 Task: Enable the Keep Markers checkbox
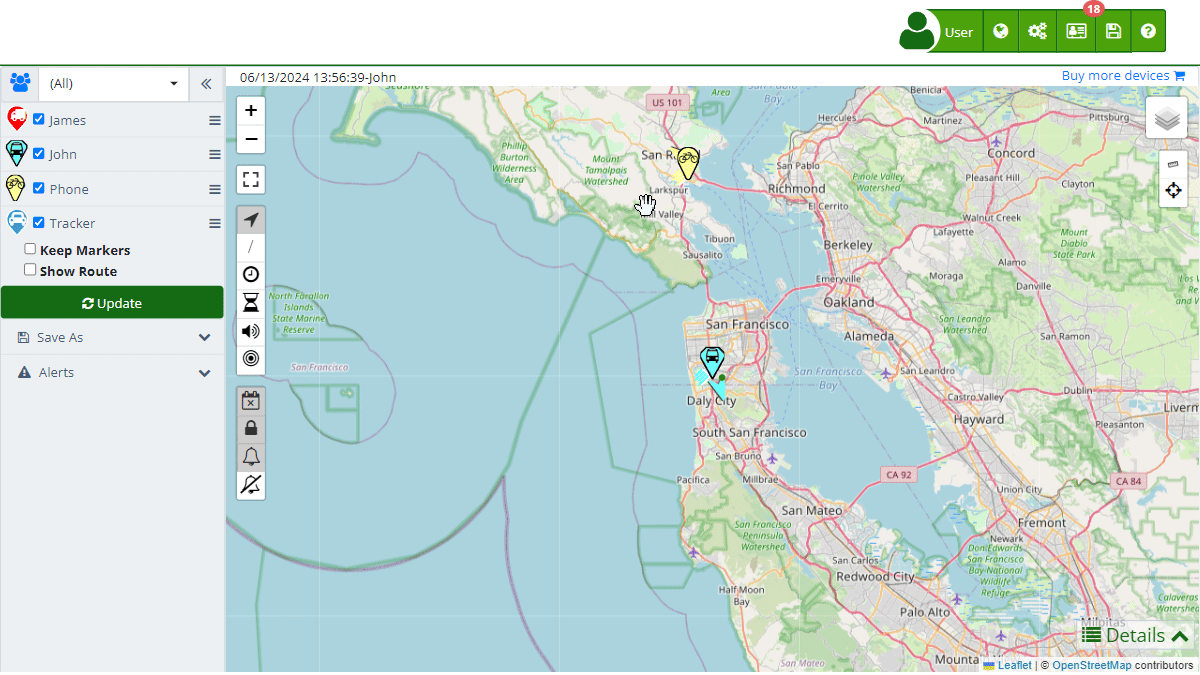point(30,249)
